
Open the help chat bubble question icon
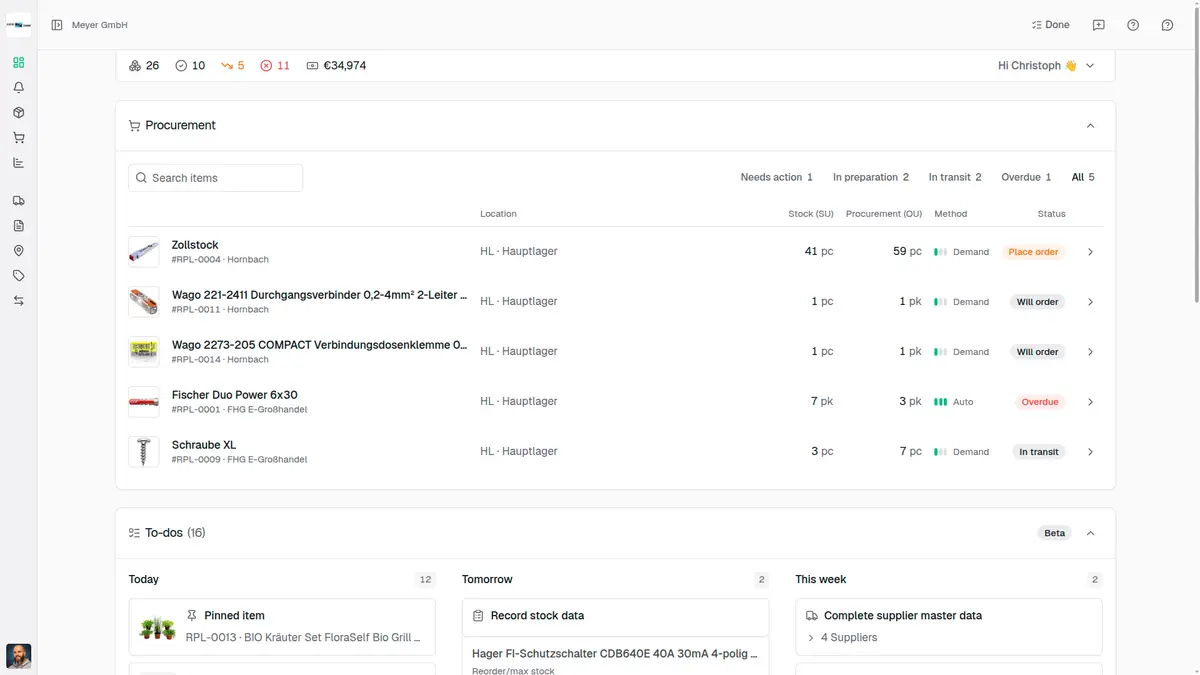click(x=1167, y=25)
